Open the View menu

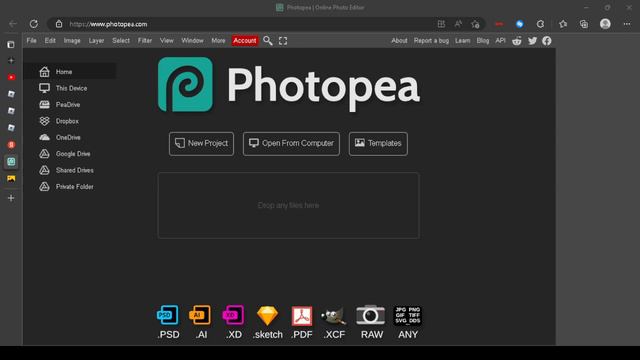(x=167, y=40)
